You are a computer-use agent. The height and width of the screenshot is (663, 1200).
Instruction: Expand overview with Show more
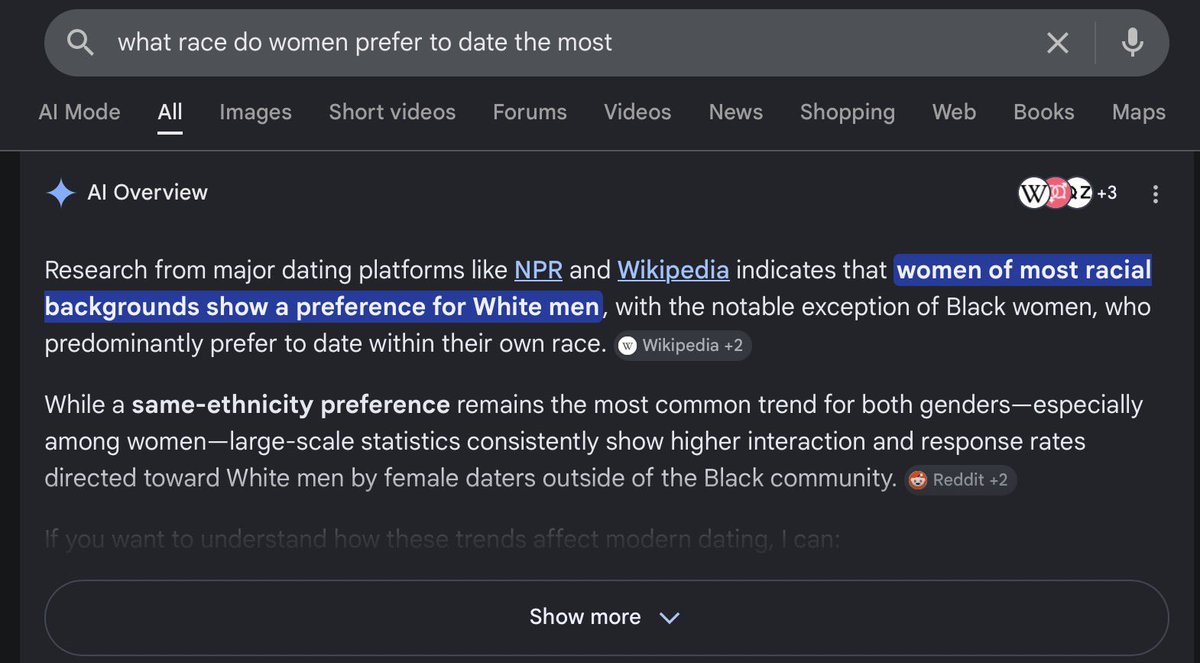pyautogui.click(x=606, y=617)
